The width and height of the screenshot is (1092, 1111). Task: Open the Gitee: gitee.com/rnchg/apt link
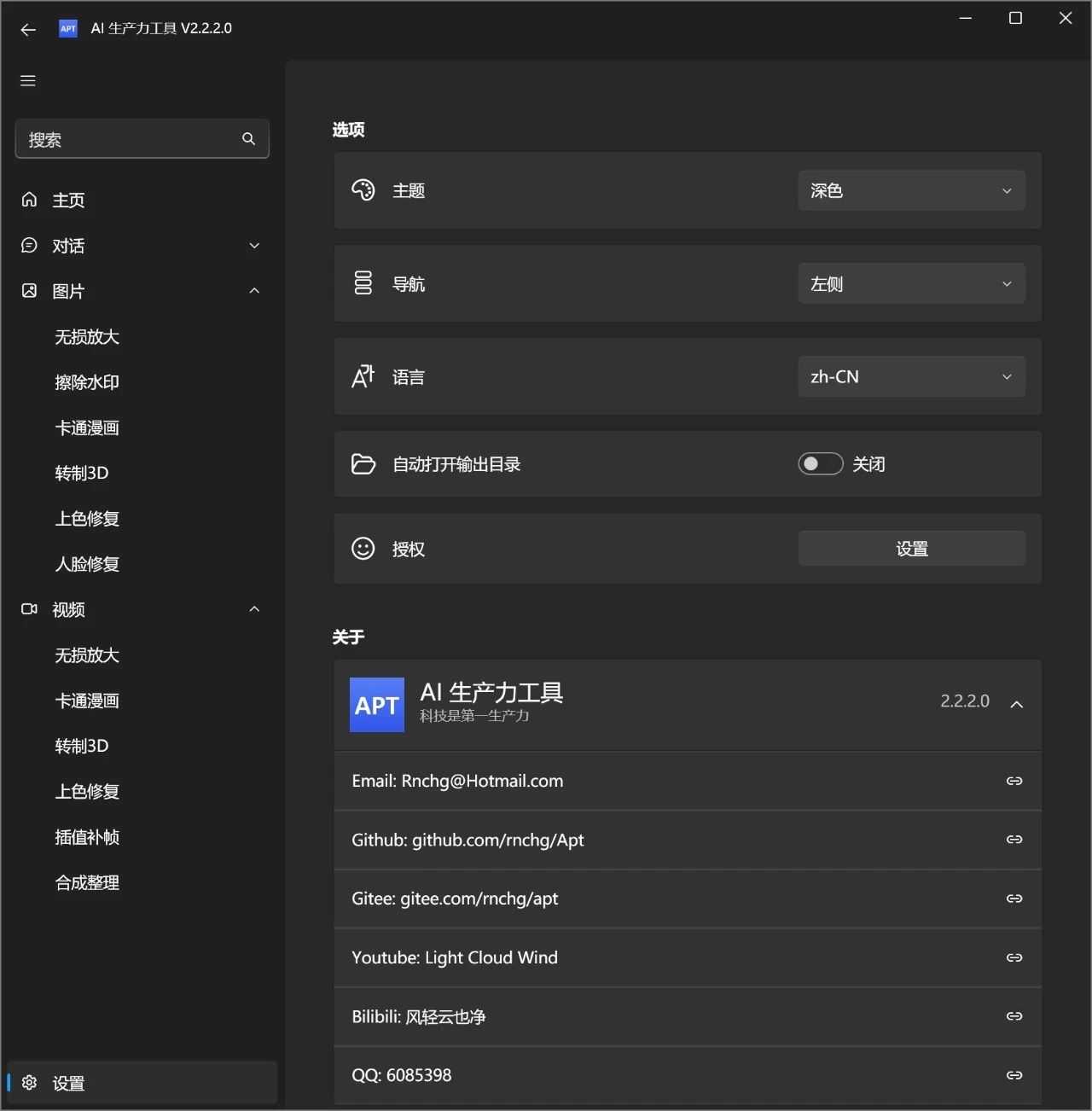click(688, 899)
